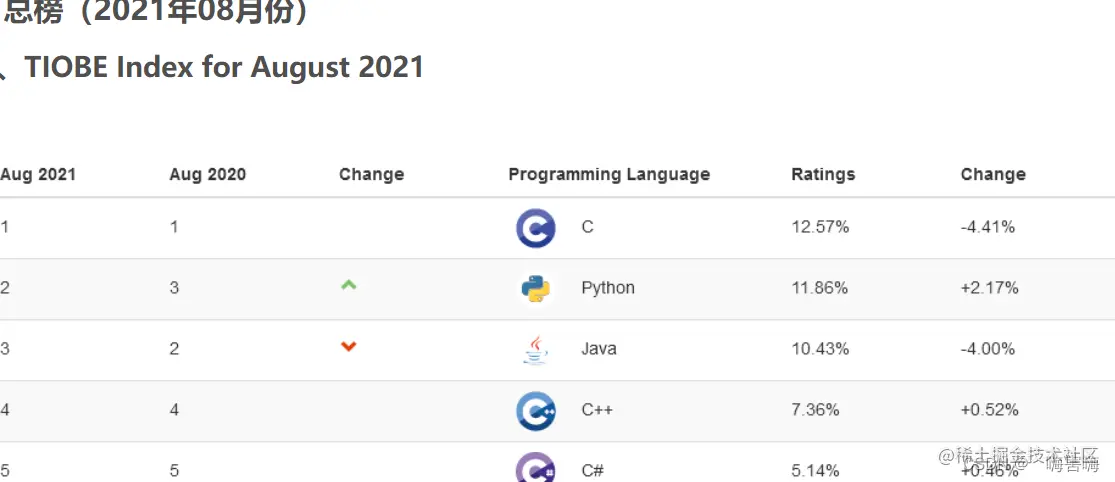The image size is (1115, 482).
Task: Click the TIOBE Index for August 2021 heading
Action: click(x=224, y=67)
